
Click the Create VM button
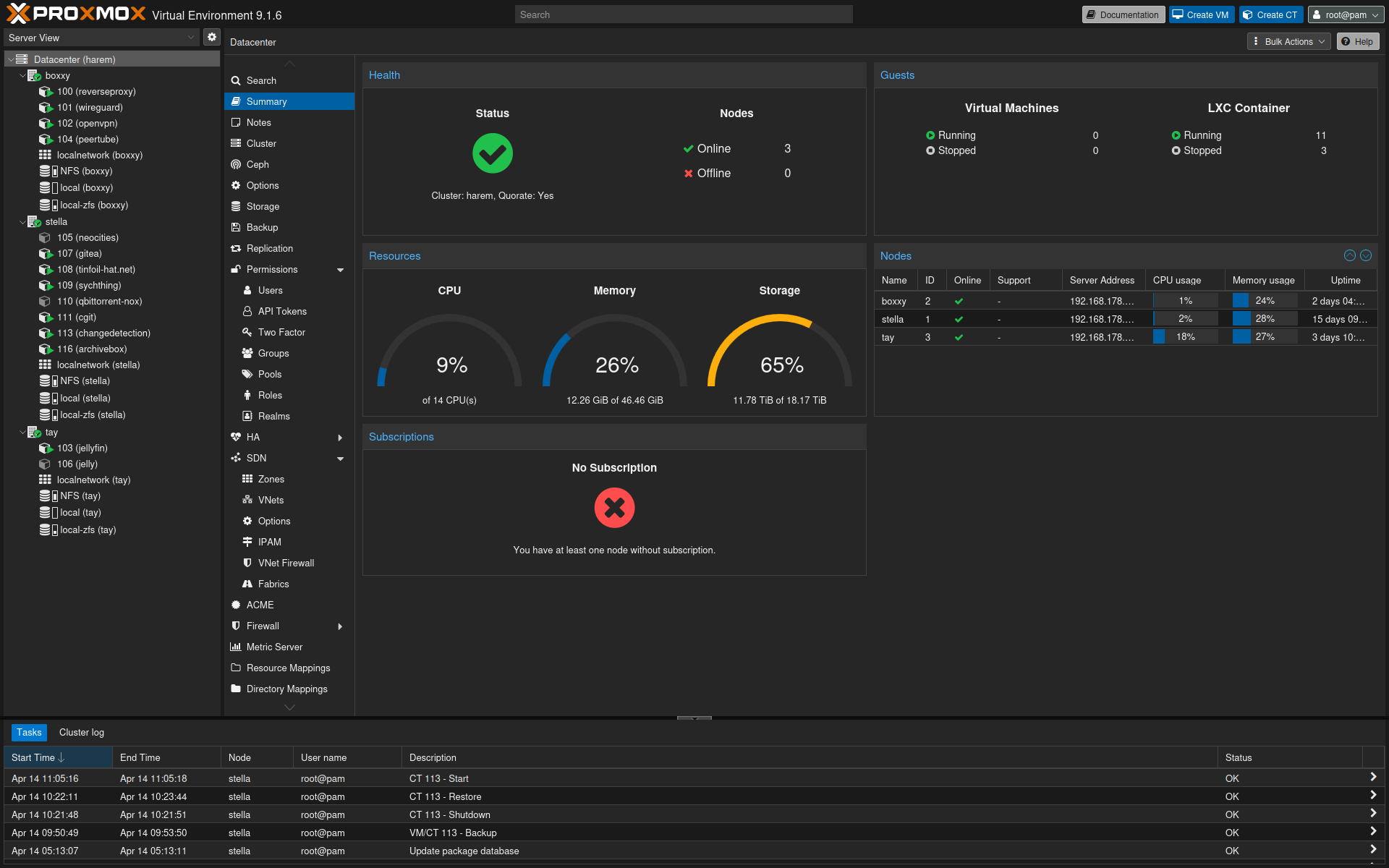1201,14
